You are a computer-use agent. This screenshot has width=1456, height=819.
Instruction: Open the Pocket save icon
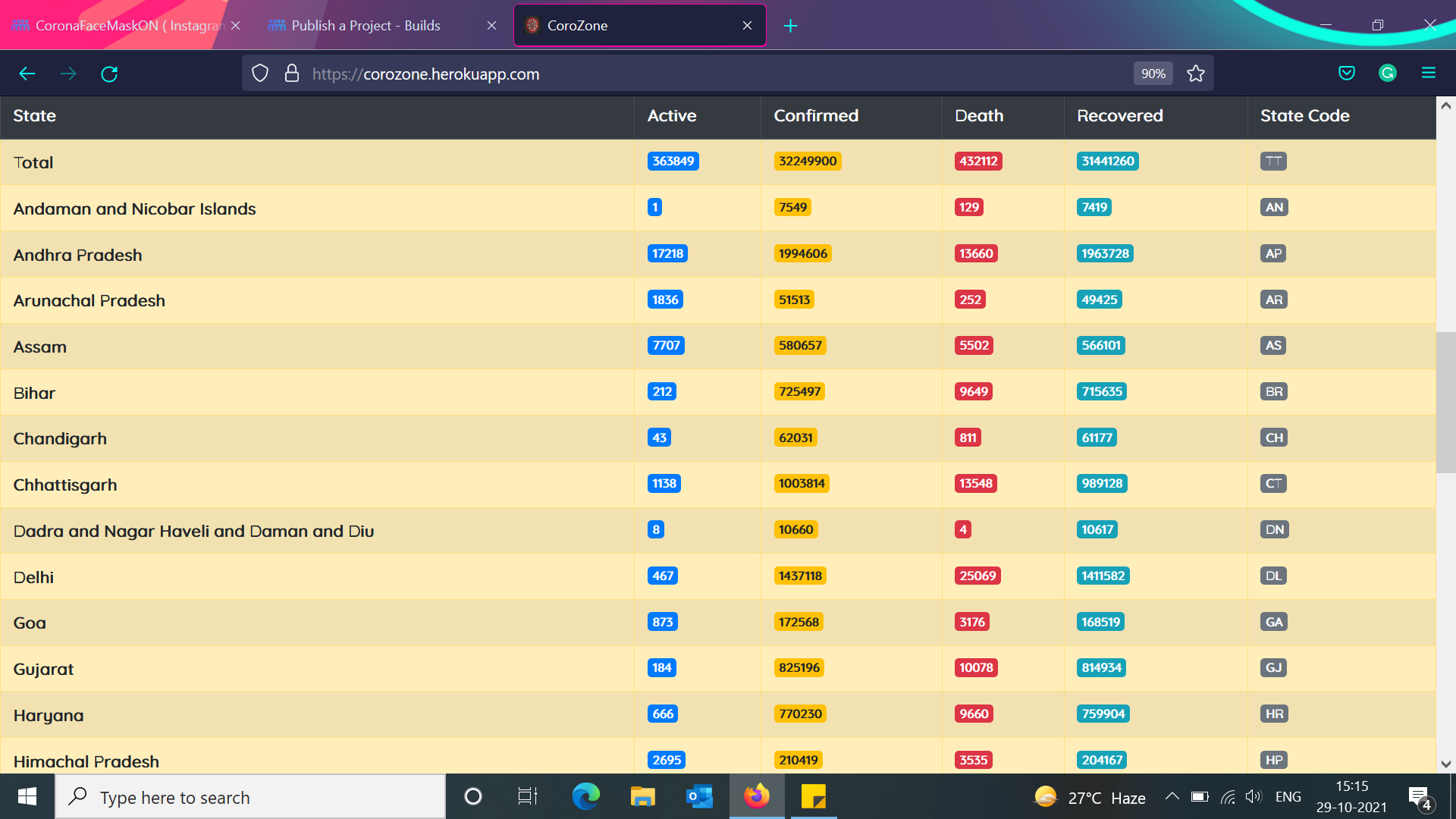tap(1347, 74)
